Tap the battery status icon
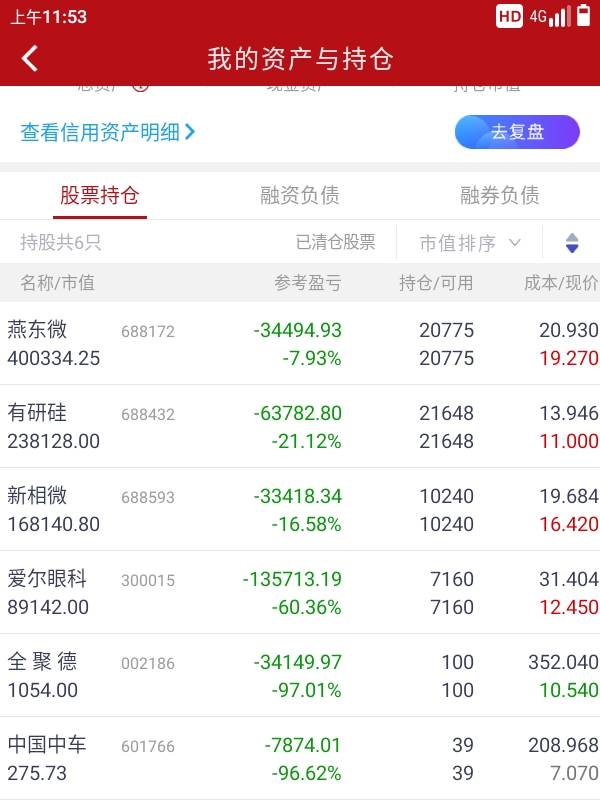Image resolution: width=600 pixels, height=800 pixels. (x=583, y=15)
